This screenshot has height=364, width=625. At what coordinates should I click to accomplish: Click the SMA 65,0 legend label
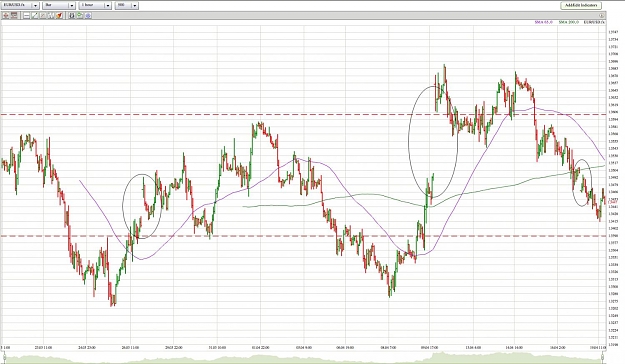[x=544, y=22]
